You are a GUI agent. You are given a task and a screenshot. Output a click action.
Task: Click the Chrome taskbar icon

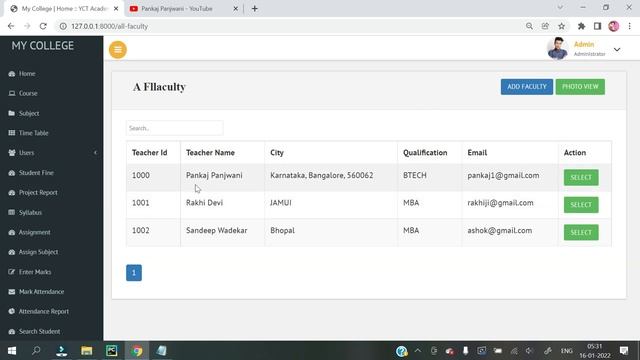tap(137, 351)
